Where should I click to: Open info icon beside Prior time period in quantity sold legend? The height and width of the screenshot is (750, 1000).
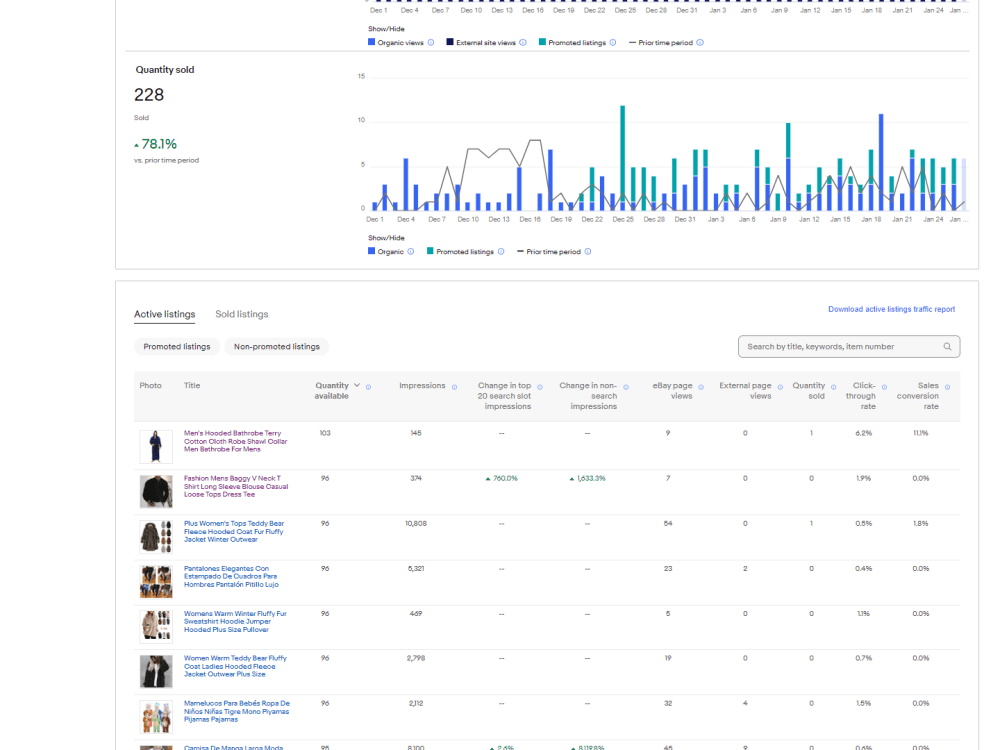588,252
